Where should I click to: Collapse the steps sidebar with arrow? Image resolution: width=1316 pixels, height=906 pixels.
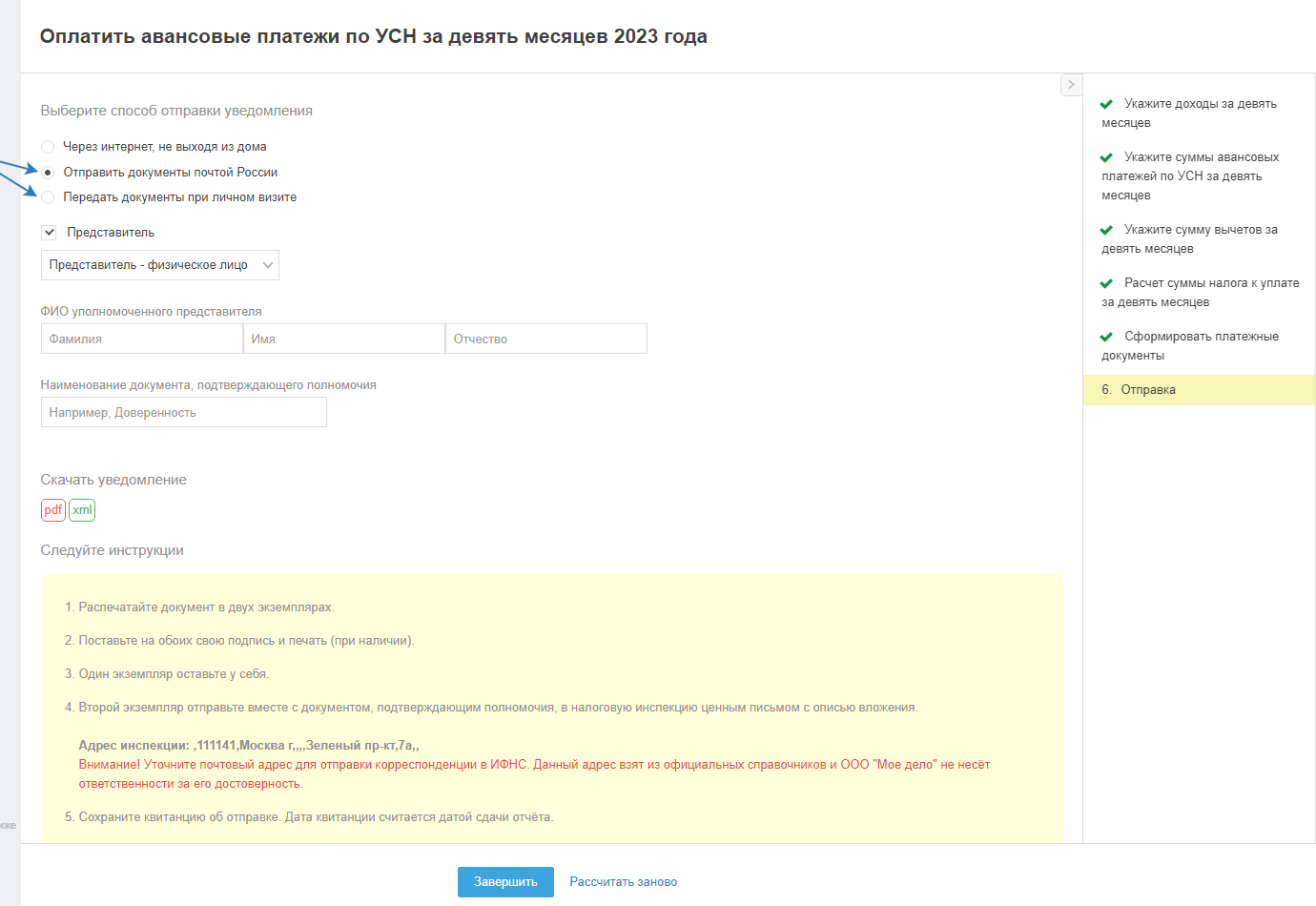click(x=1071, y=85)
